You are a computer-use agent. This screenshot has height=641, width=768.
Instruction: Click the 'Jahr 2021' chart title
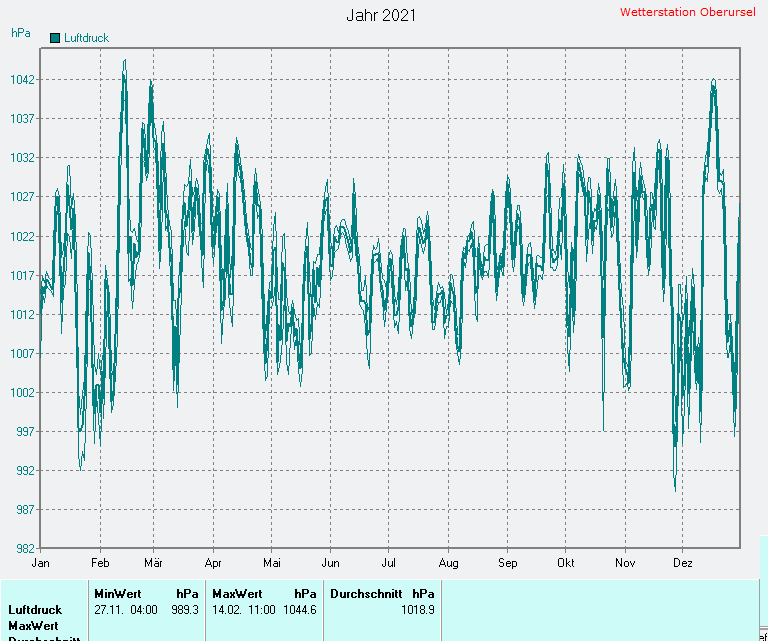tap(381, 15)
